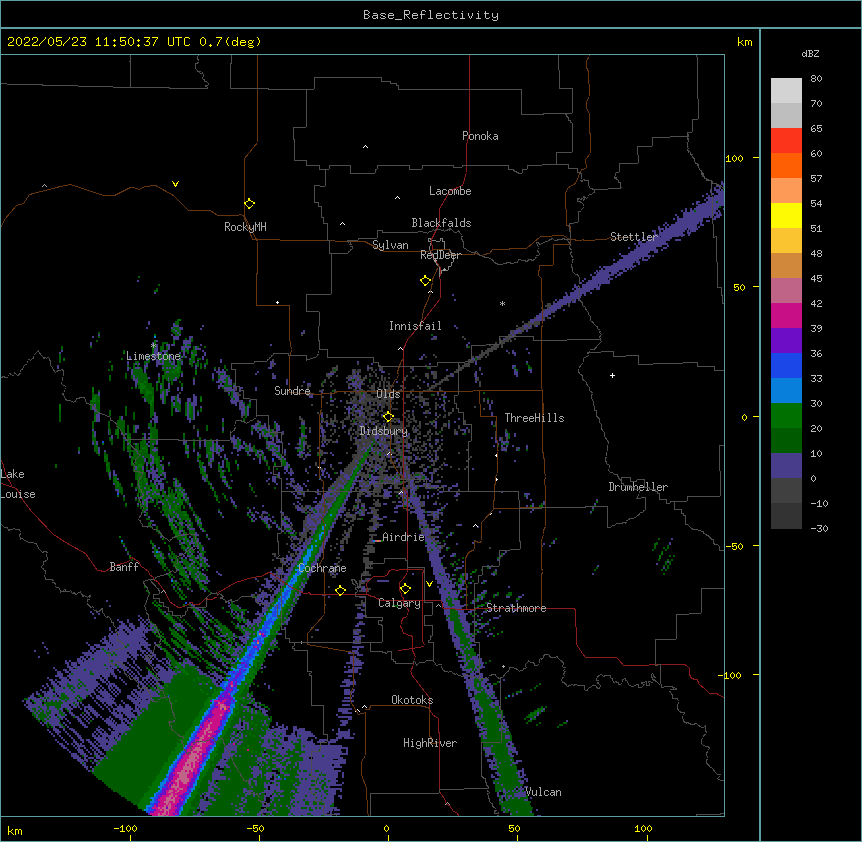
Task: Click the white caret marker below Ponoka
Action: 365,147
